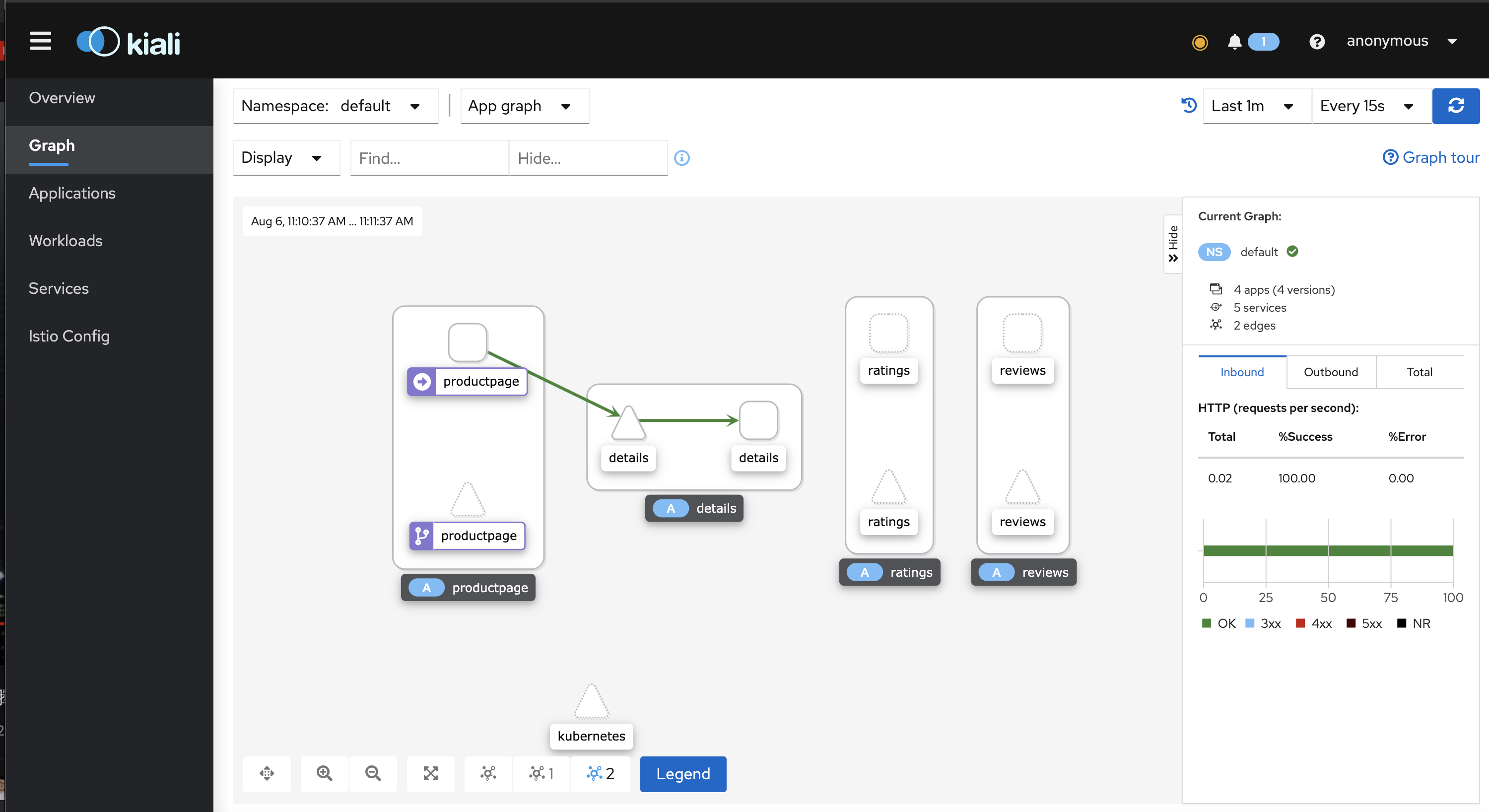
Task: Click the details app box label
Action: [694, 508]
